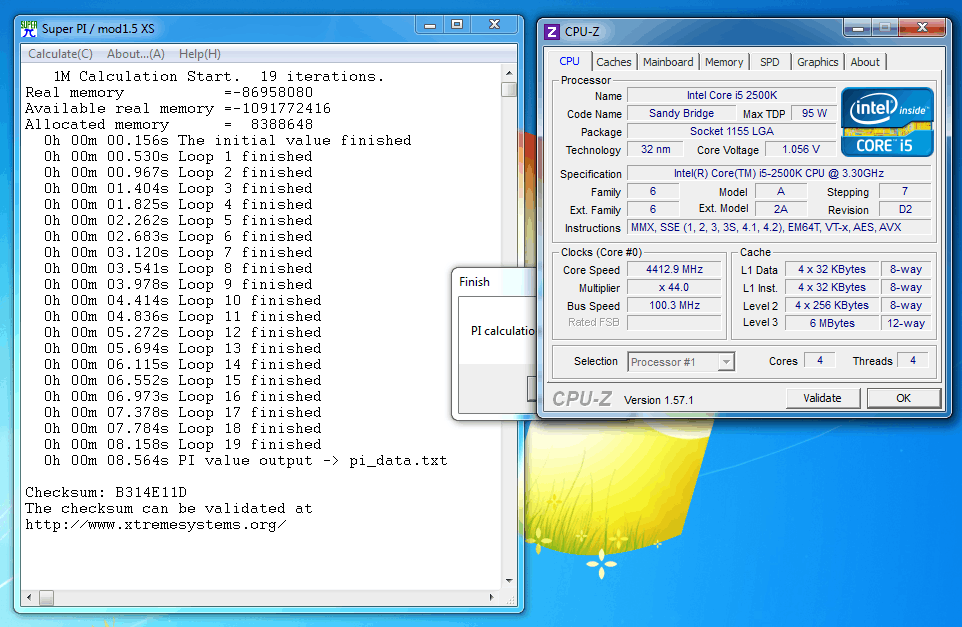962x627 pixels.
Task: Maximize the Super PI window
Action: point(457,25)
